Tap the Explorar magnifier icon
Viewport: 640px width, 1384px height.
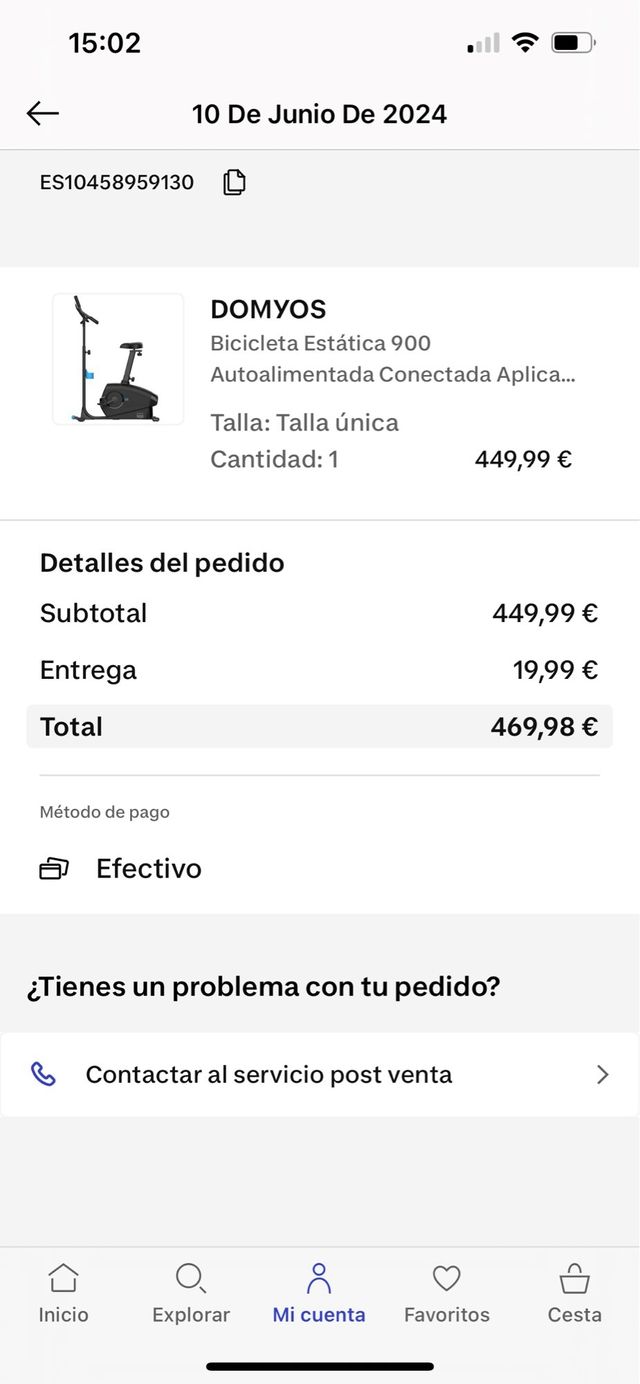click(x=190, y=1278)
